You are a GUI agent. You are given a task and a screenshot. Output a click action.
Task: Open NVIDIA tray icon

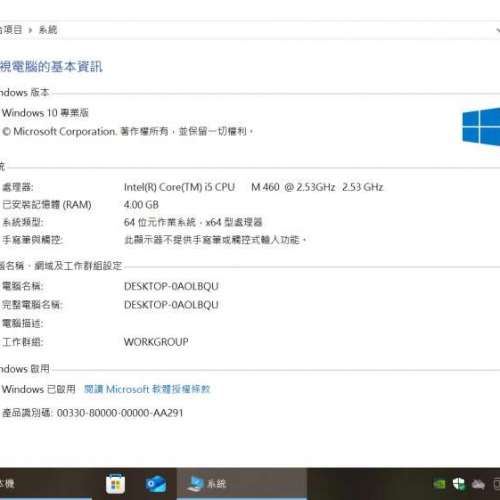[439, 484]
